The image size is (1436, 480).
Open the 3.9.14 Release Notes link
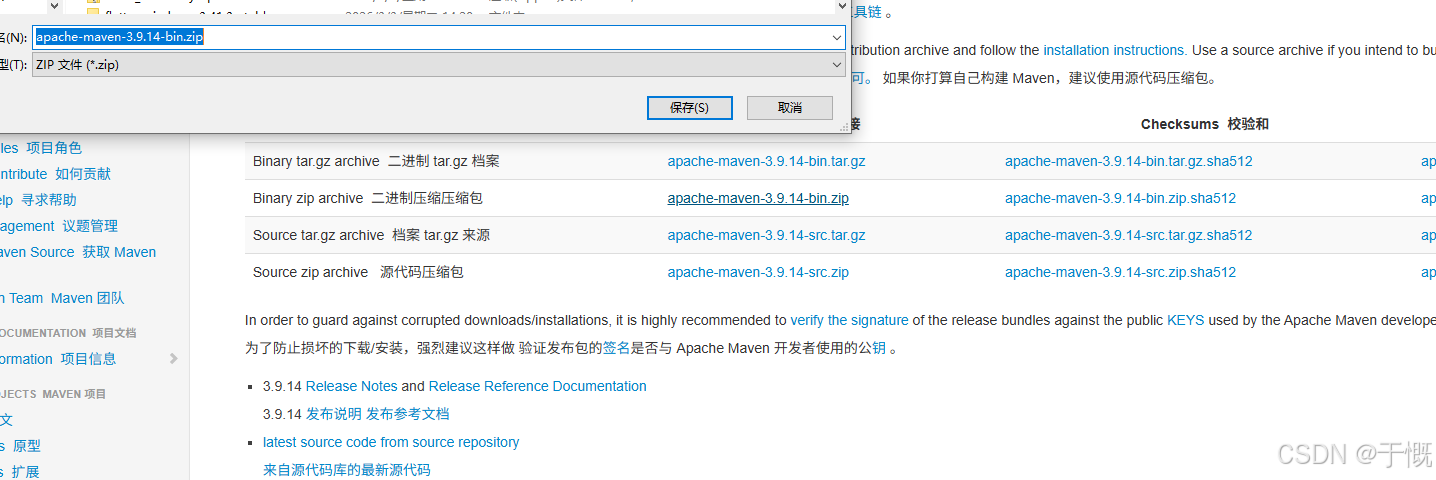point(351,386)
